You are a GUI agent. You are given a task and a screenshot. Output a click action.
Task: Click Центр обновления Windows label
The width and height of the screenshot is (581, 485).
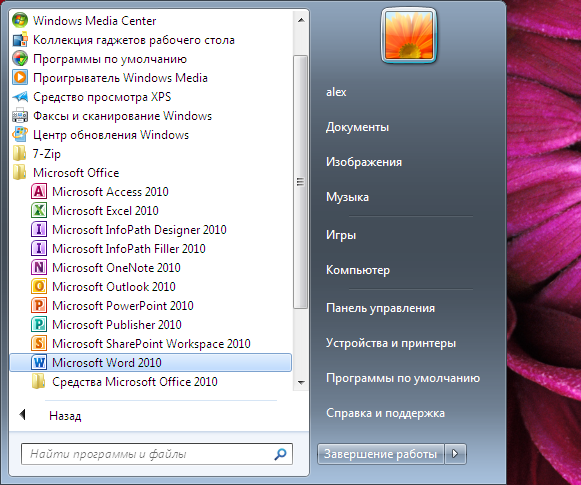111,135
